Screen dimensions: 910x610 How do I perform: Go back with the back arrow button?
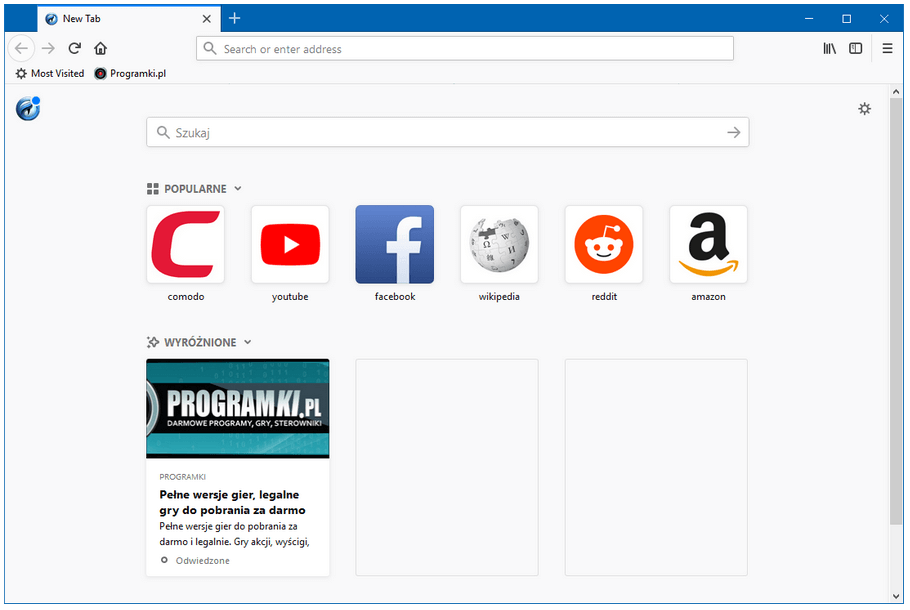point(21,48)
